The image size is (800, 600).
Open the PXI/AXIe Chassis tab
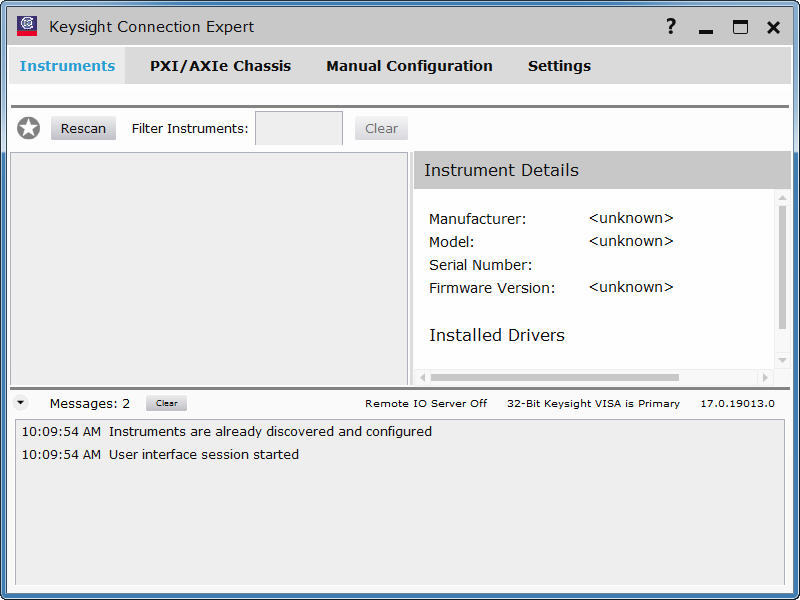(220, 66)
